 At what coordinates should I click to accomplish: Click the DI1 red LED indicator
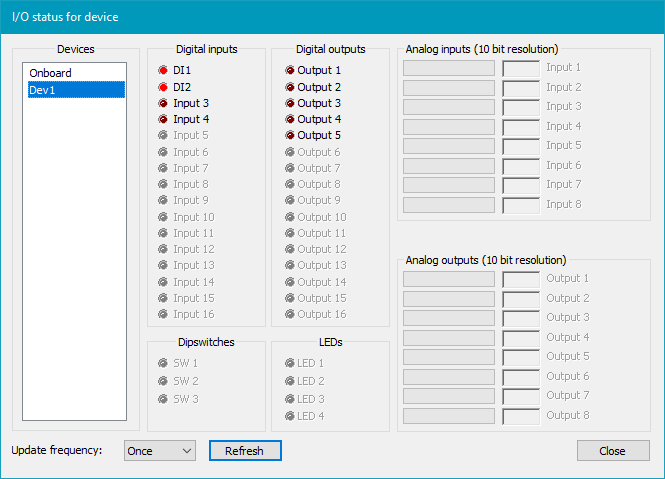pos(163,70)
